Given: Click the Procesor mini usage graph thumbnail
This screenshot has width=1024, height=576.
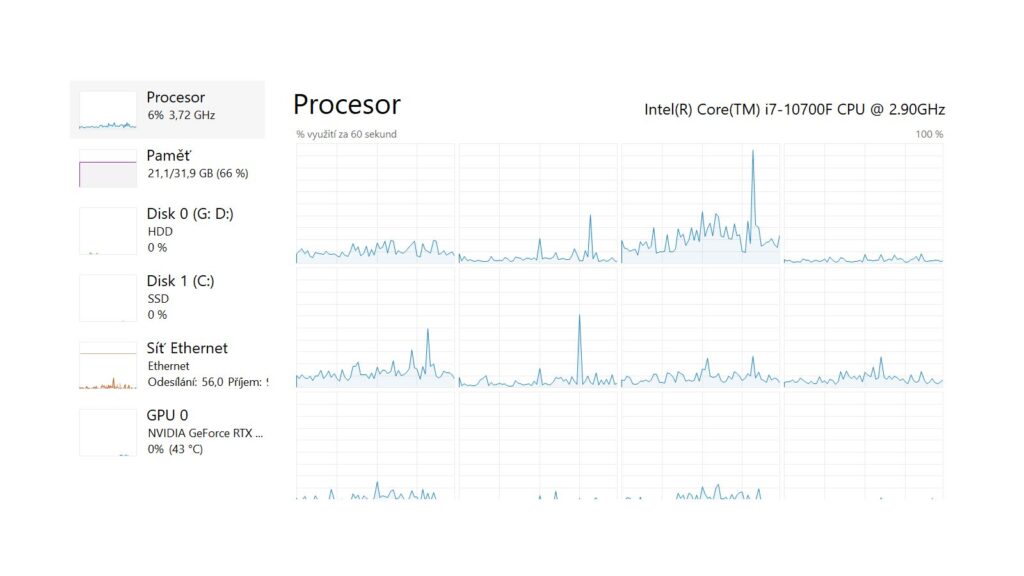Looking at the screenshot, I should pos(108,110).
